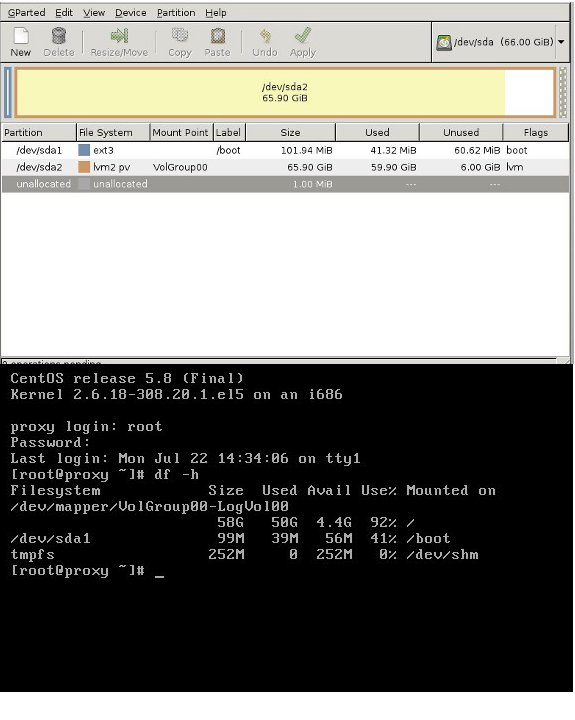Open the Device menu
Image resolution: width=575 pixels, height=720 pixels.
(x=130, y=13)
